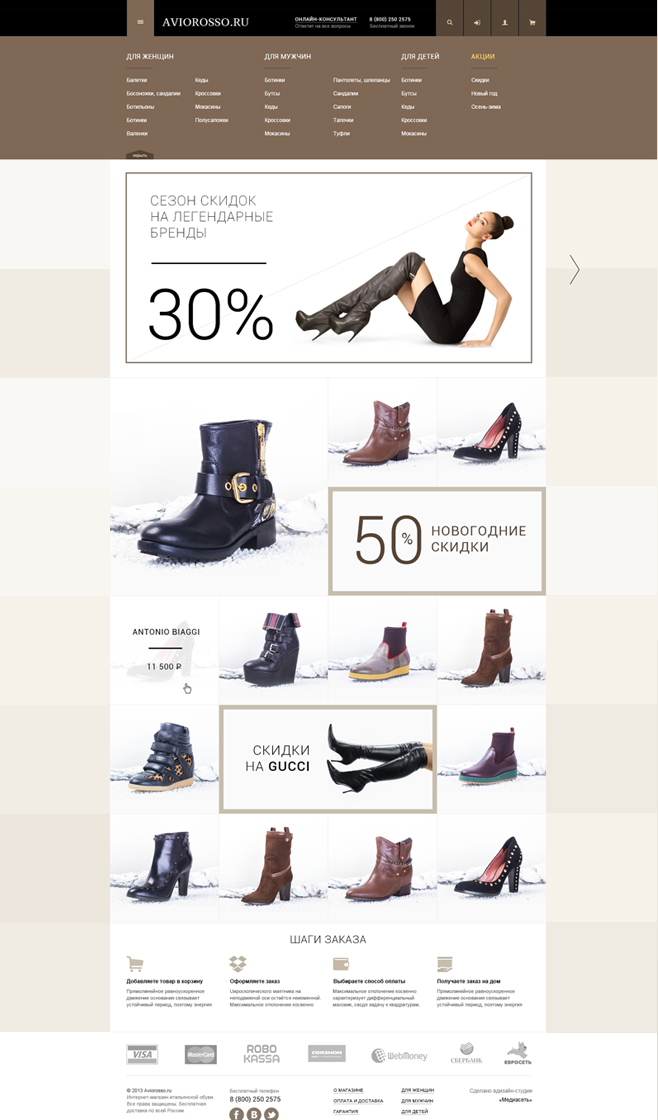
Task: Toggle the hamburger menu icon beside AVIOROSSO.RU
Action: click(x=140, y=22)
